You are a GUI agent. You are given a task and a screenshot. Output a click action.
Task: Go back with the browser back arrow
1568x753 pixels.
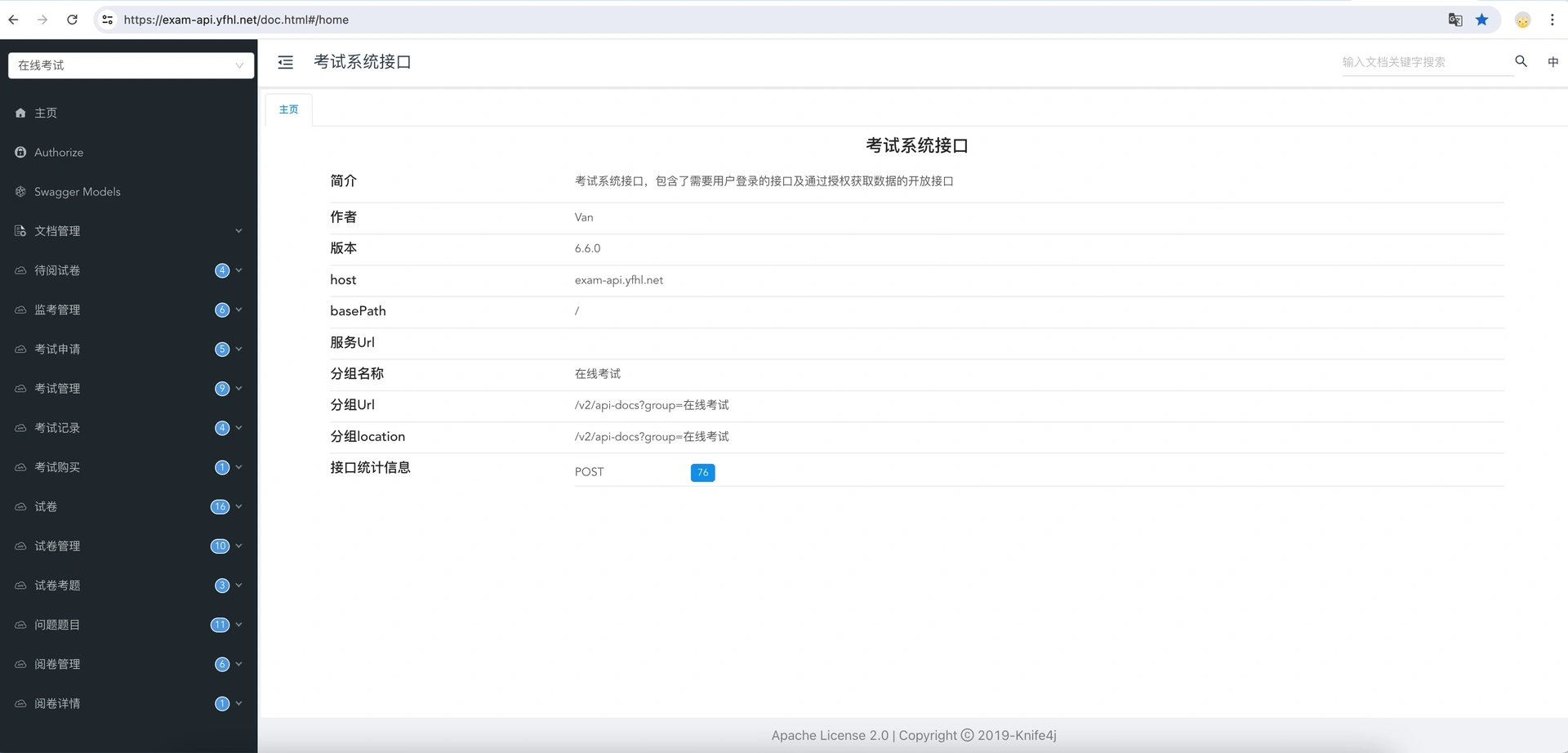[13, 20]
